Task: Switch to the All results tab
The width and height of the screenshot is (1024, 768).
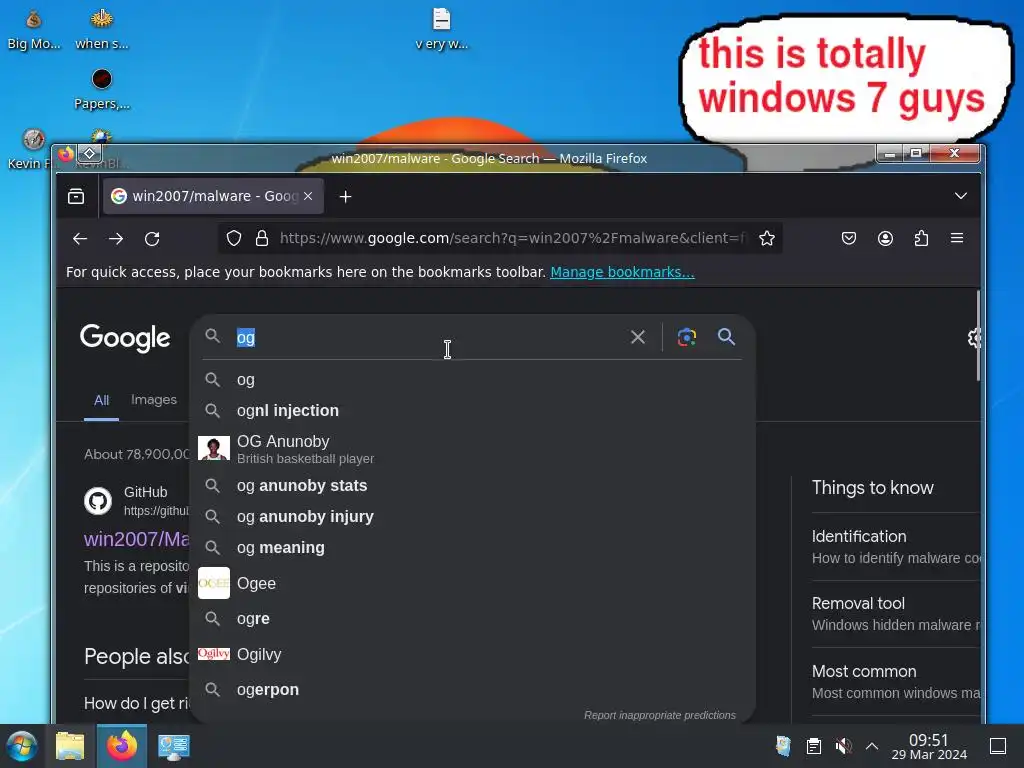Action: tap(101, 400)
